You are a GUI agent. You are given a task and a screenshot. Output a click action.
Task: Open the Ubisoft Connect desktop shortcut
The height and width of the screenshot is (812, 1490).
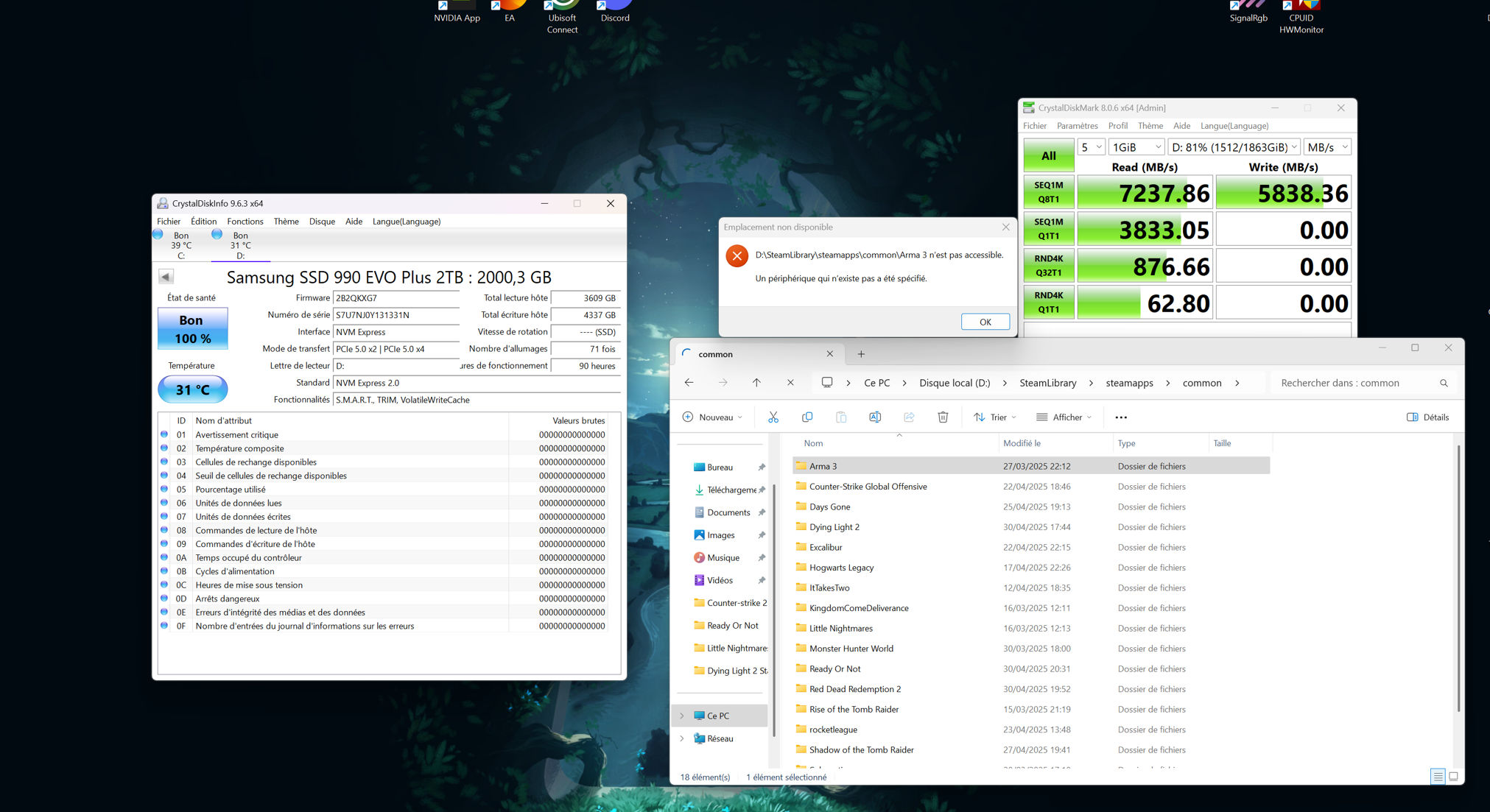[x=562, y=18]
